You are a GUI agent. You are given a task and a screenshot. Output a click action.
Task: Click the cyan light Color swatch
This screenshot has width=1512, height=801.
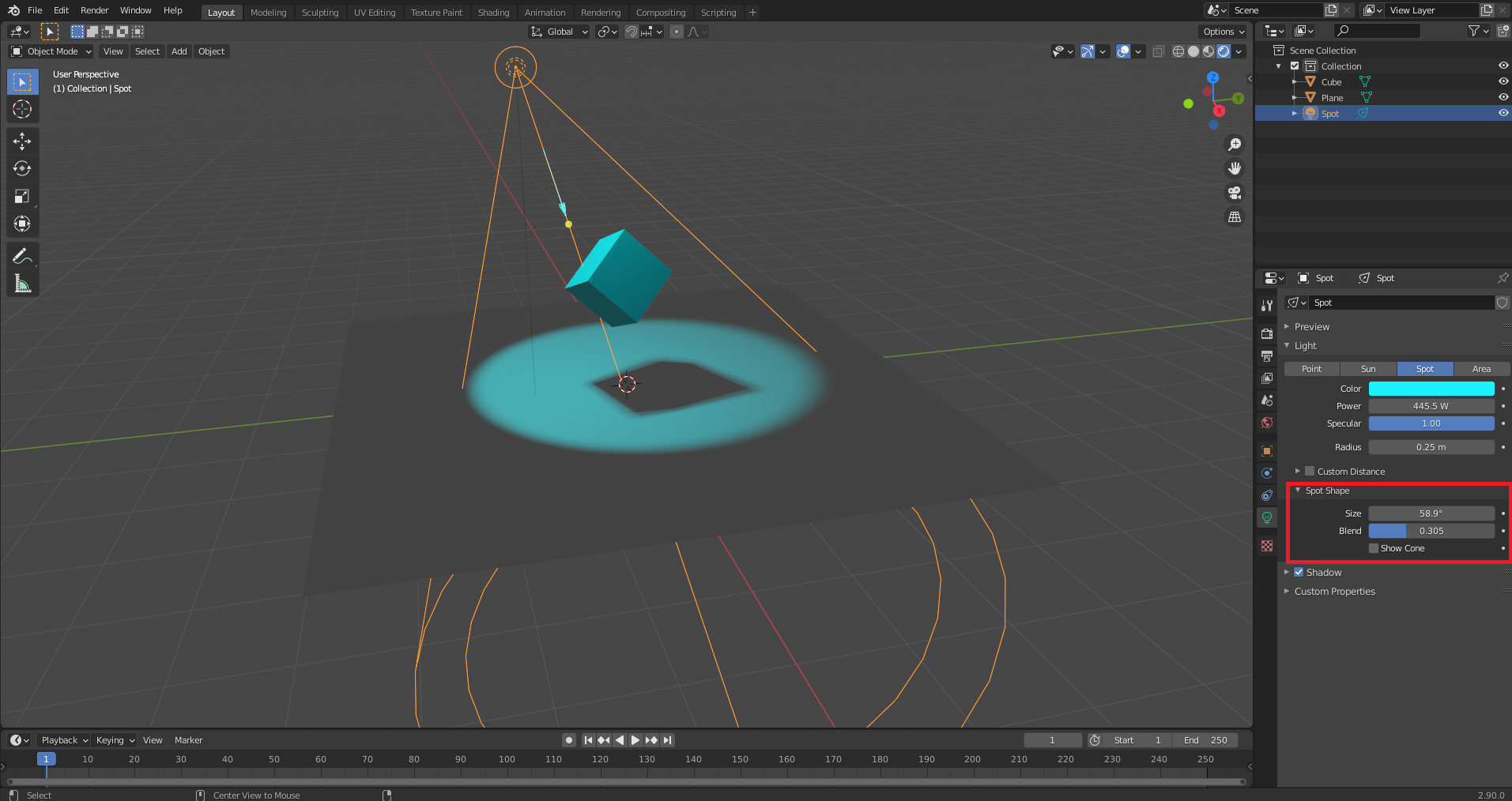coord(1431,389)
